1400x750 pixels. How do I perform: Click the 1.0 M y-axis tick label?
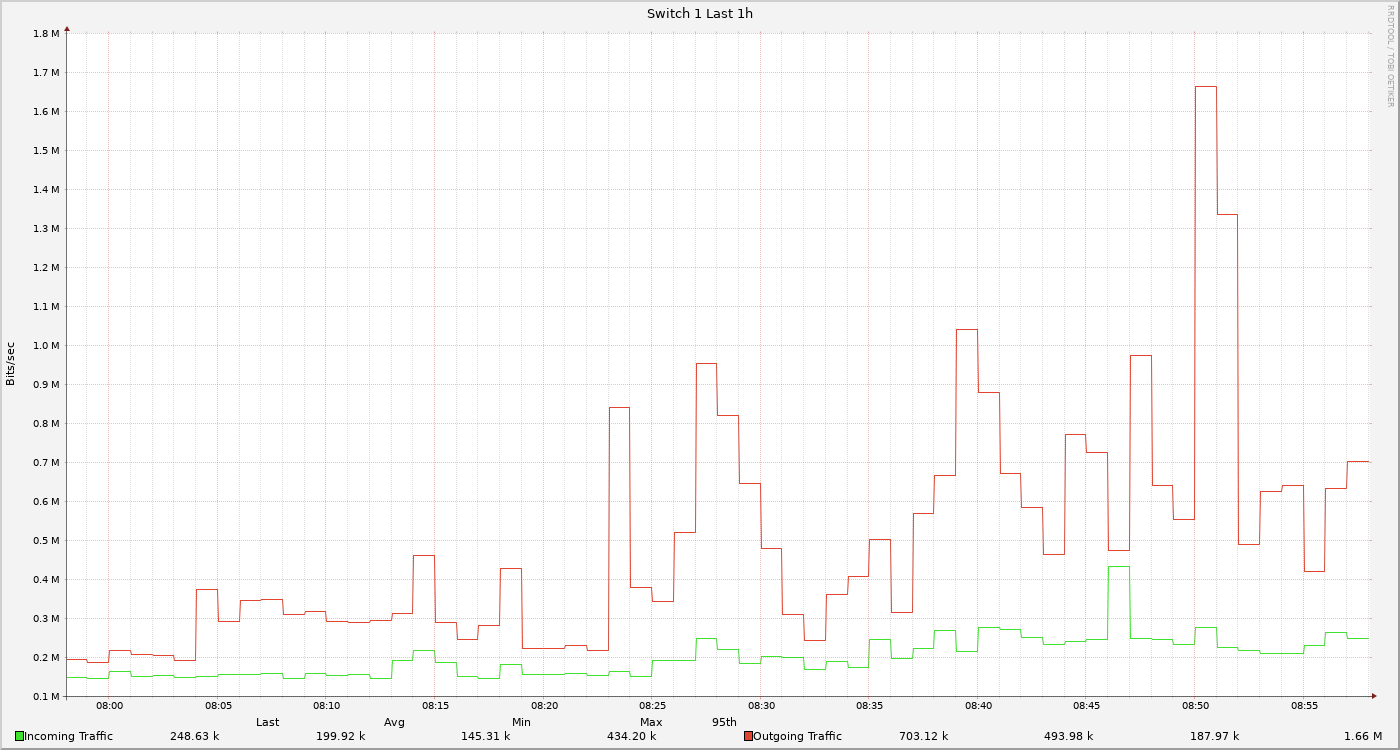(47, 346)
